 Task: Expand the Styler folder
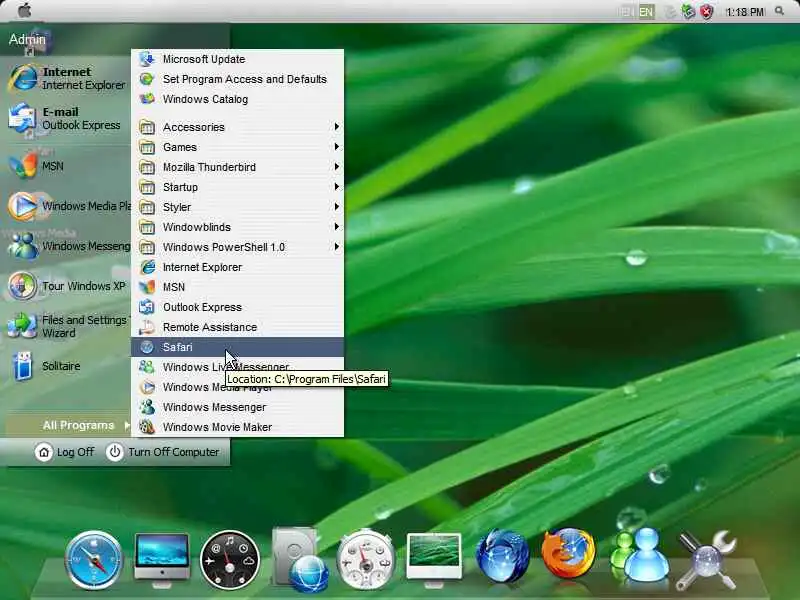[x=238, y=207]
